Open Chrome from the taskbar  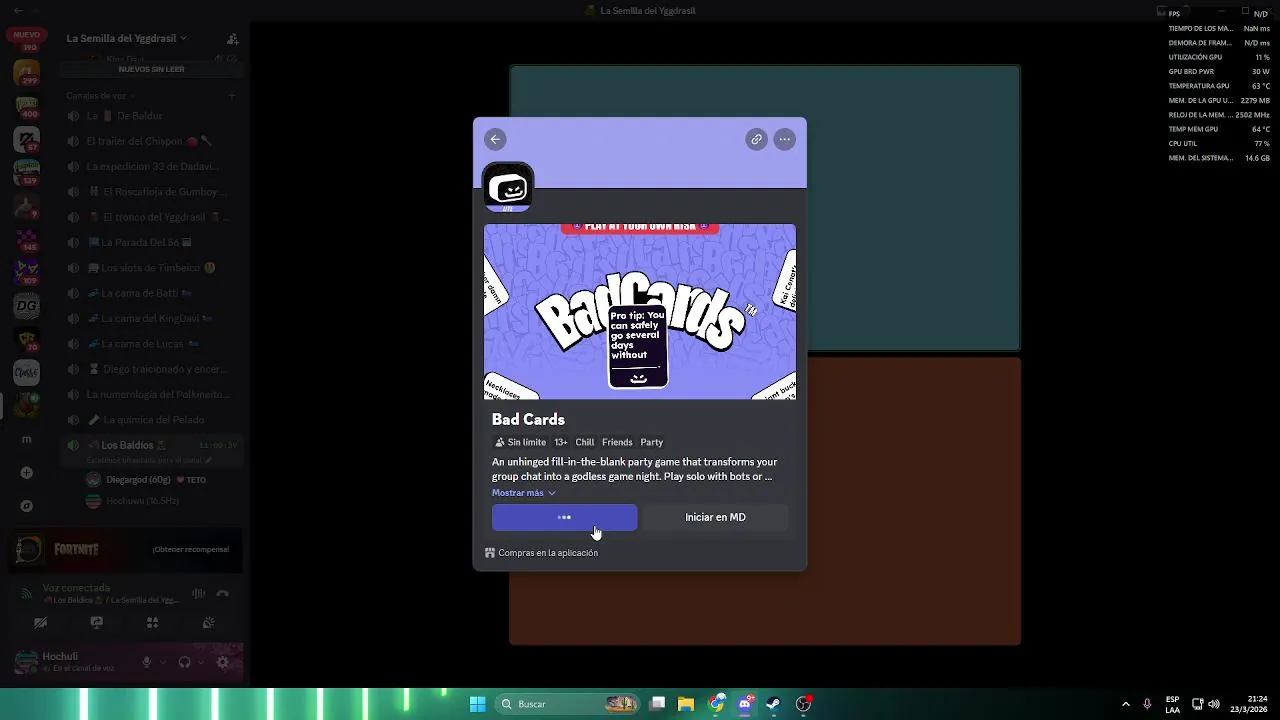tap(716, 704)
